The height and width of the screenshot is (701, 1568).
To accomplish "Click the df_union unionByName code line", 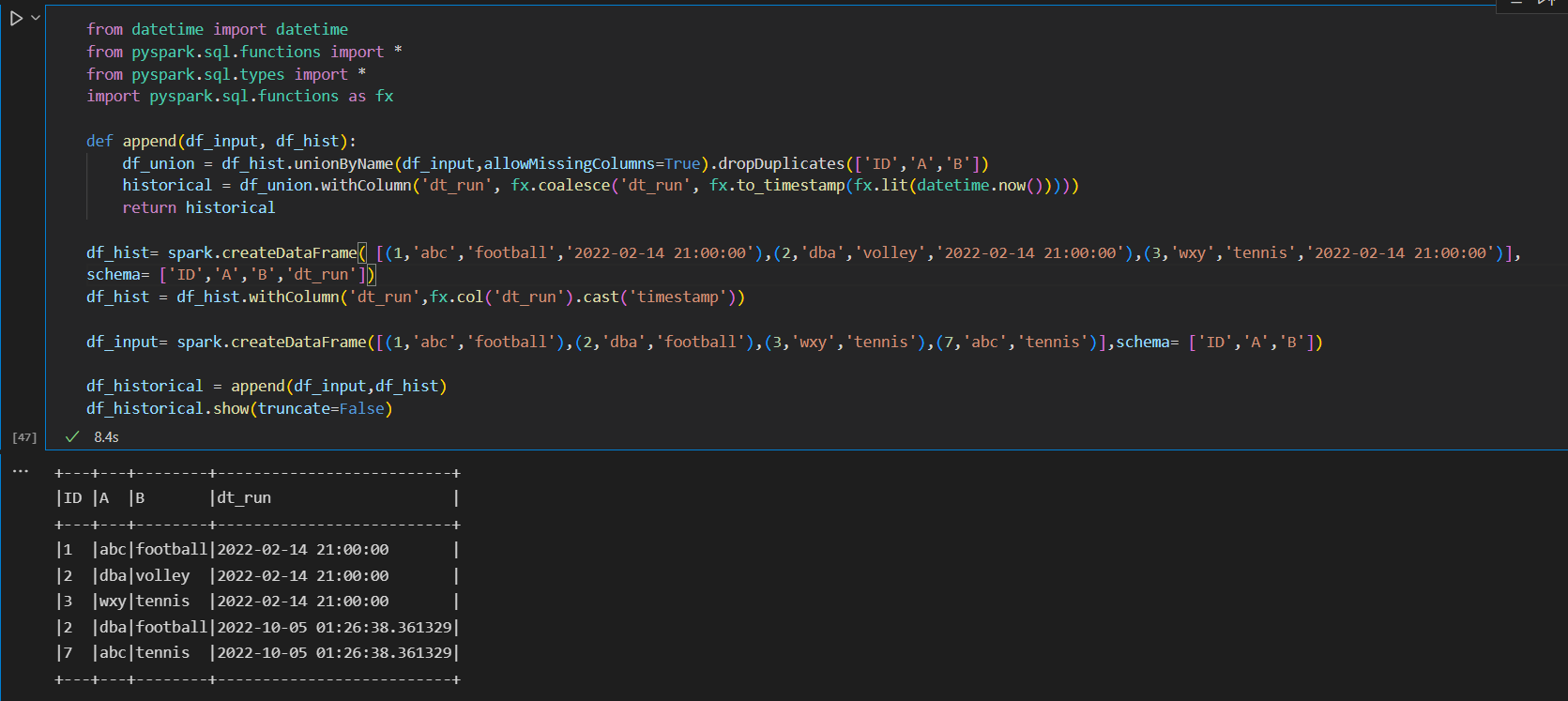I will point(556,163).
